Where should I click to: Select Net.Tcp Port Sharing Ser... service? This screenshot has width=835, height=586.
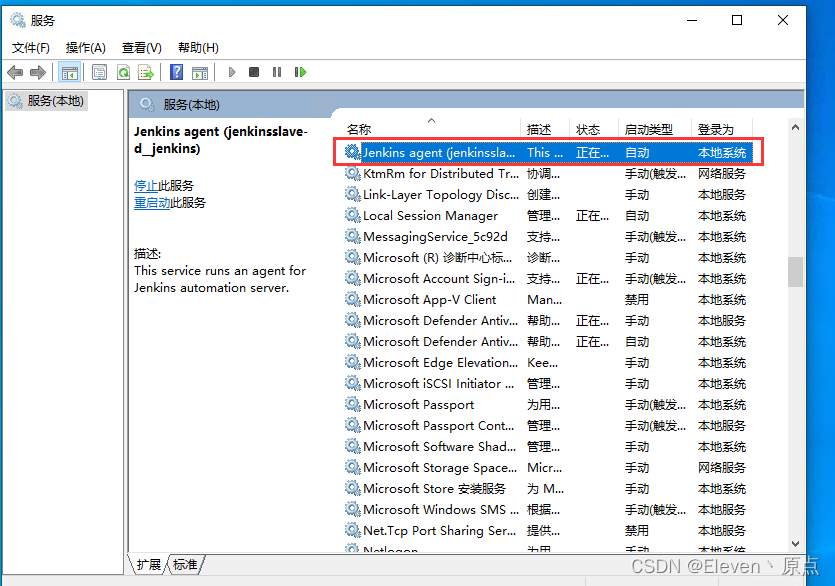[547, 531]
